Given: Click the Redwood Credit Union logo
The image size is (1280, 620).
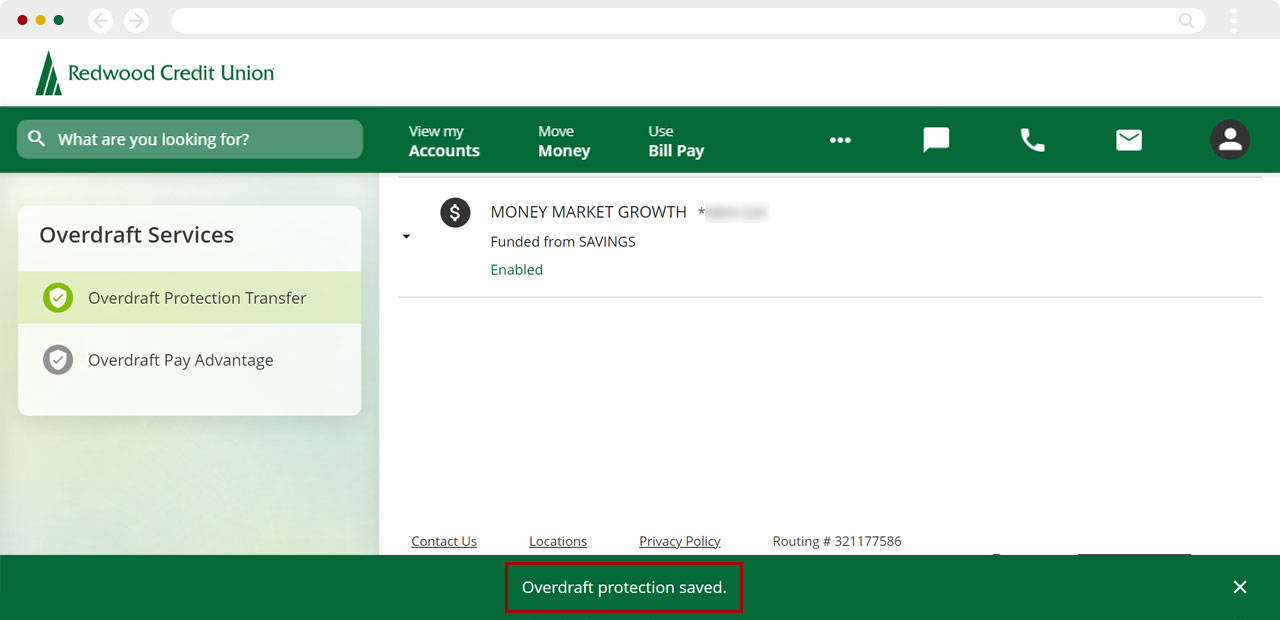Looking at the screenshot, I should pos(155,73).
